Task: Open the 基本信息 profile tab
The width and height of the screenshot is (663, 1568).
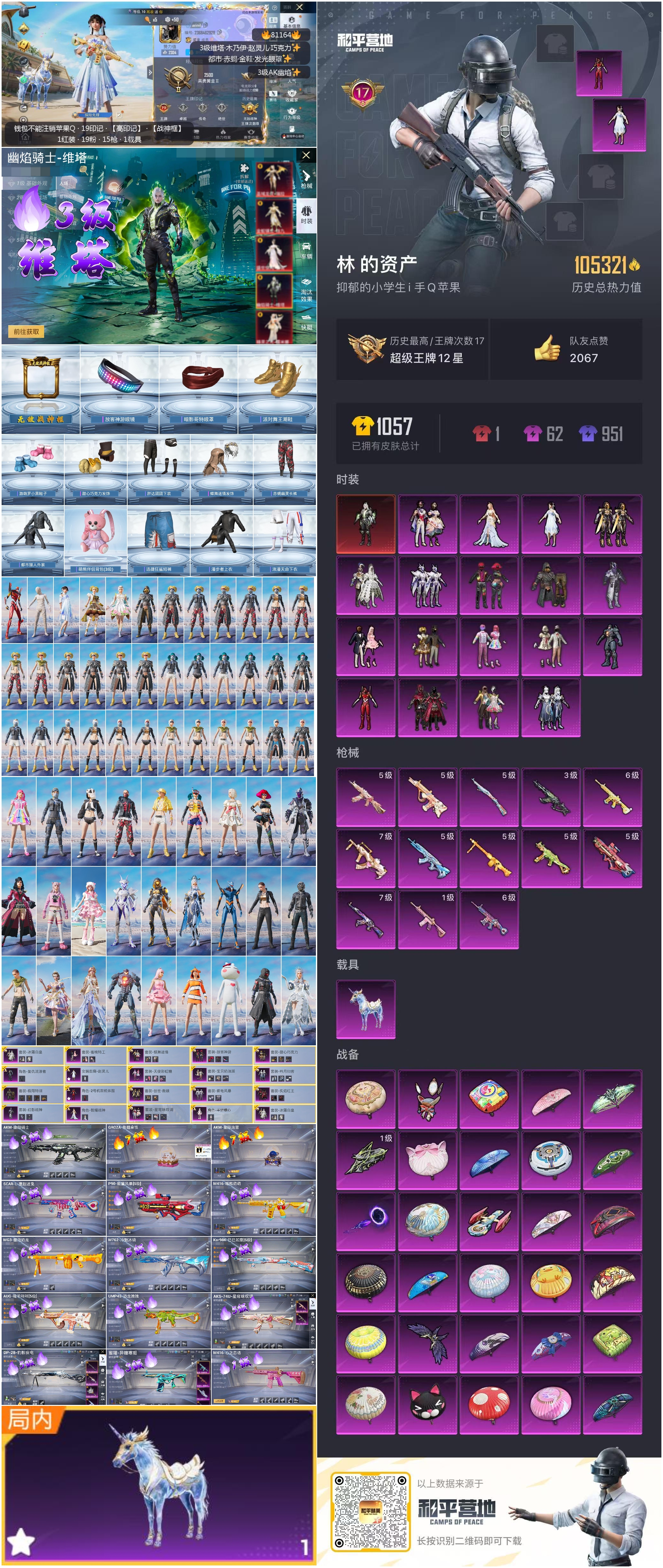Action: (x=291, y=22)
